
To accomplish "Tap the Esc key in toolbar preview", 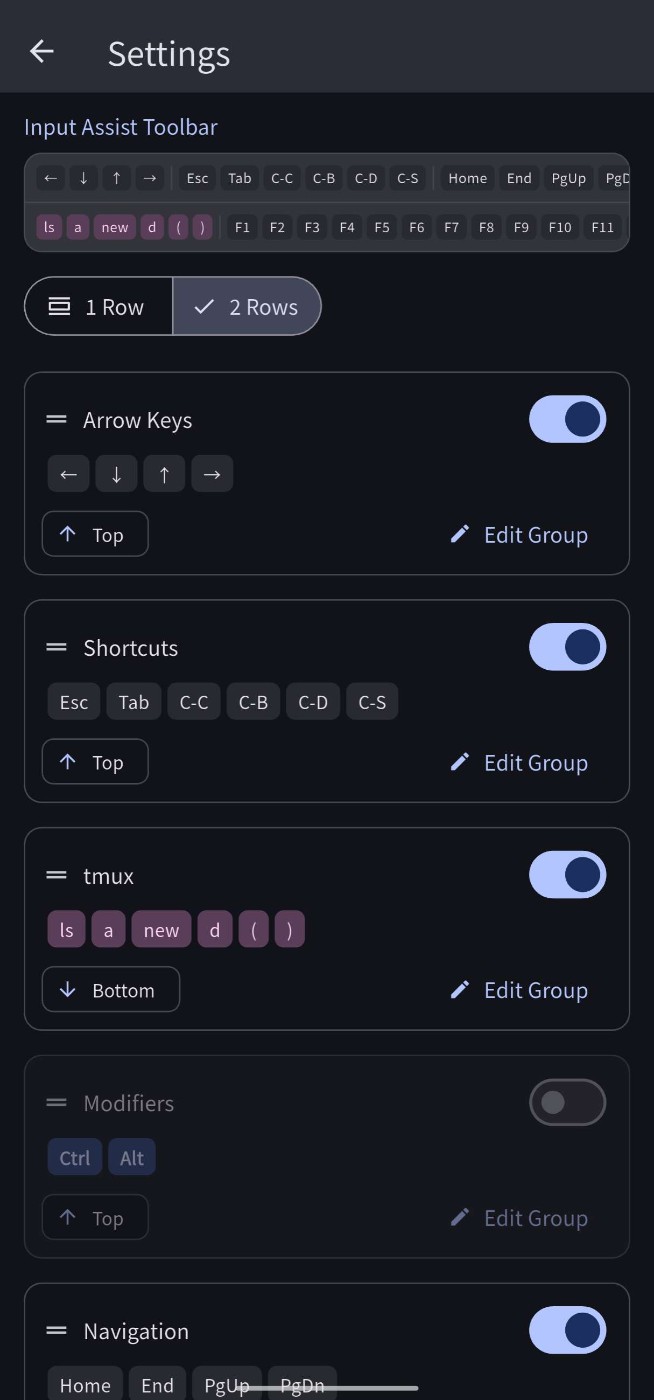I will (197, 178).
